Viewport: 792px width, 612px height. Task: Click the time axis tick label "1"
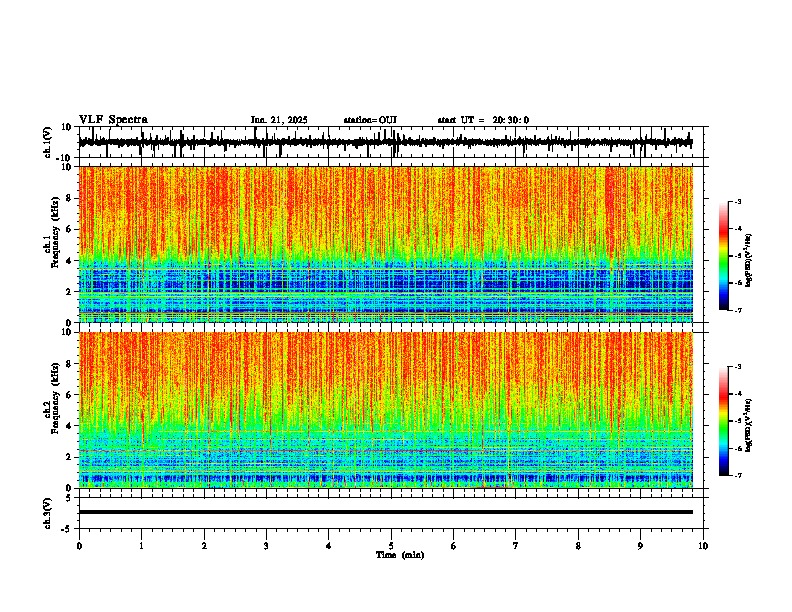[141, 546]
